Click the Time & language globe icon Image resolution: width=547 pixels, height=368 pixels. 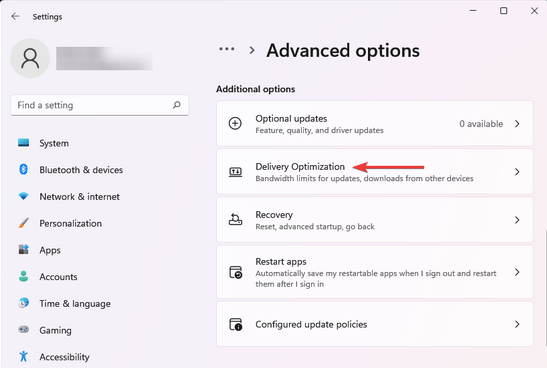pos(23,303)
